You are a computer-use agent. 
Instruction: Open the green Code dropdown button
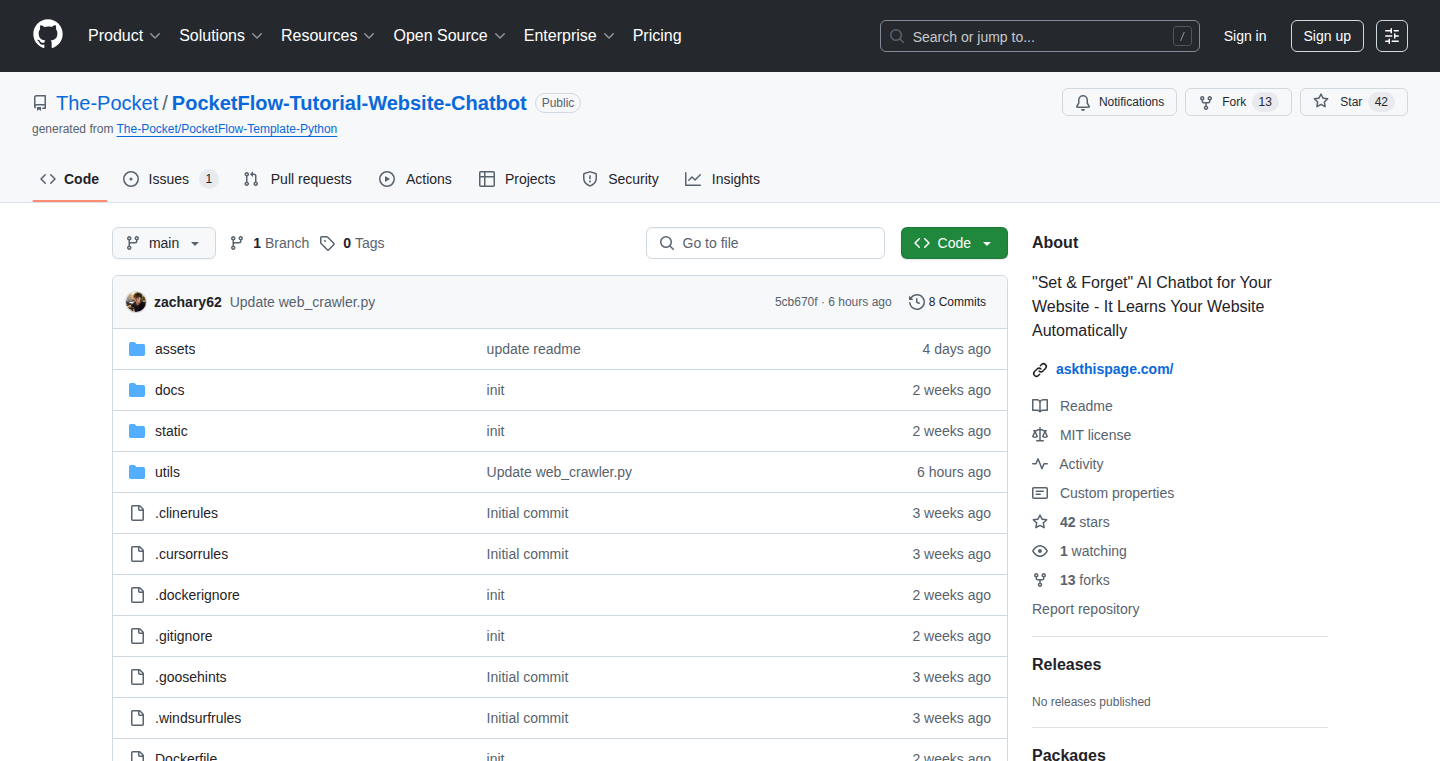954,243
